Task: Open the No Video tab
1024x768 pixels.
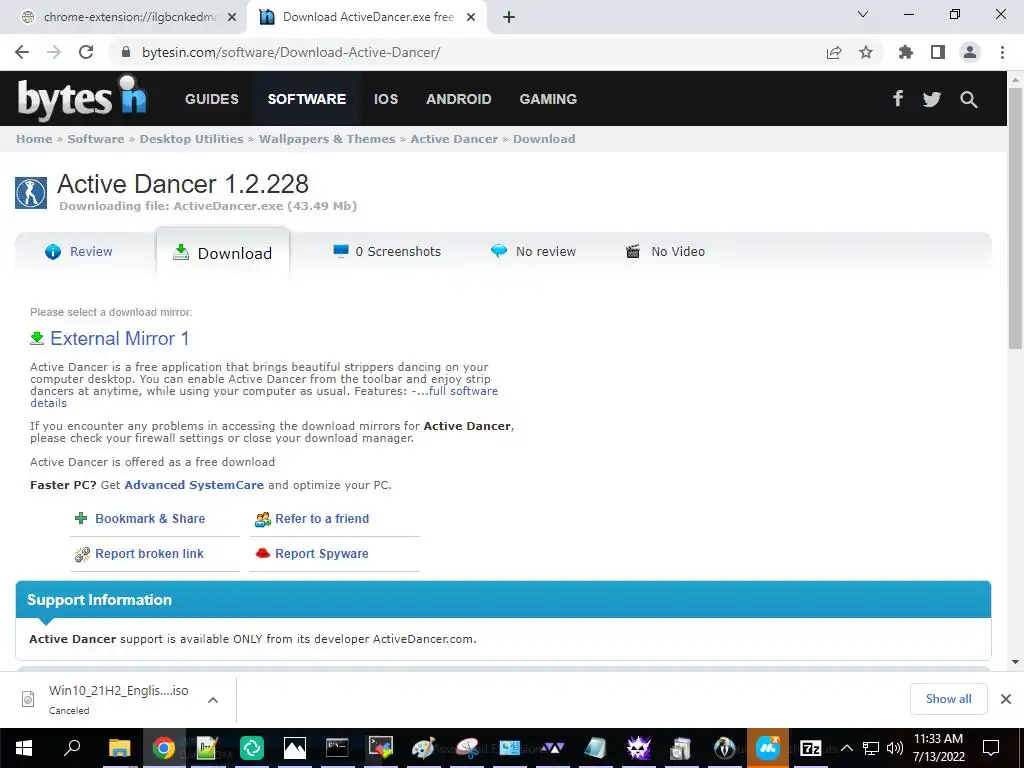Action: click(665, 251)
